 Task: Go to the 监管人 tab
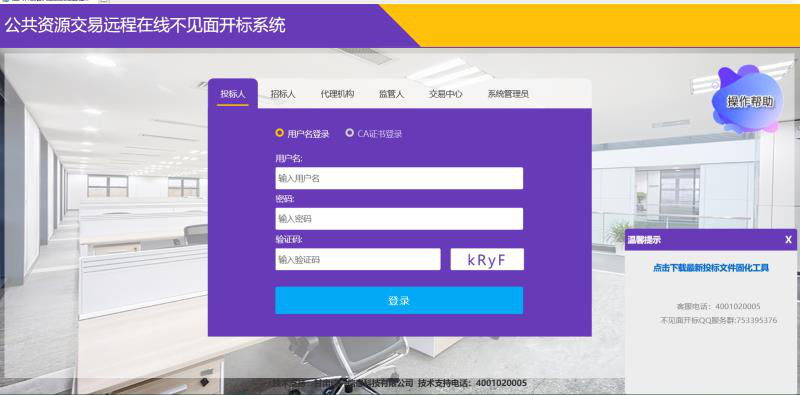[391, 94]
